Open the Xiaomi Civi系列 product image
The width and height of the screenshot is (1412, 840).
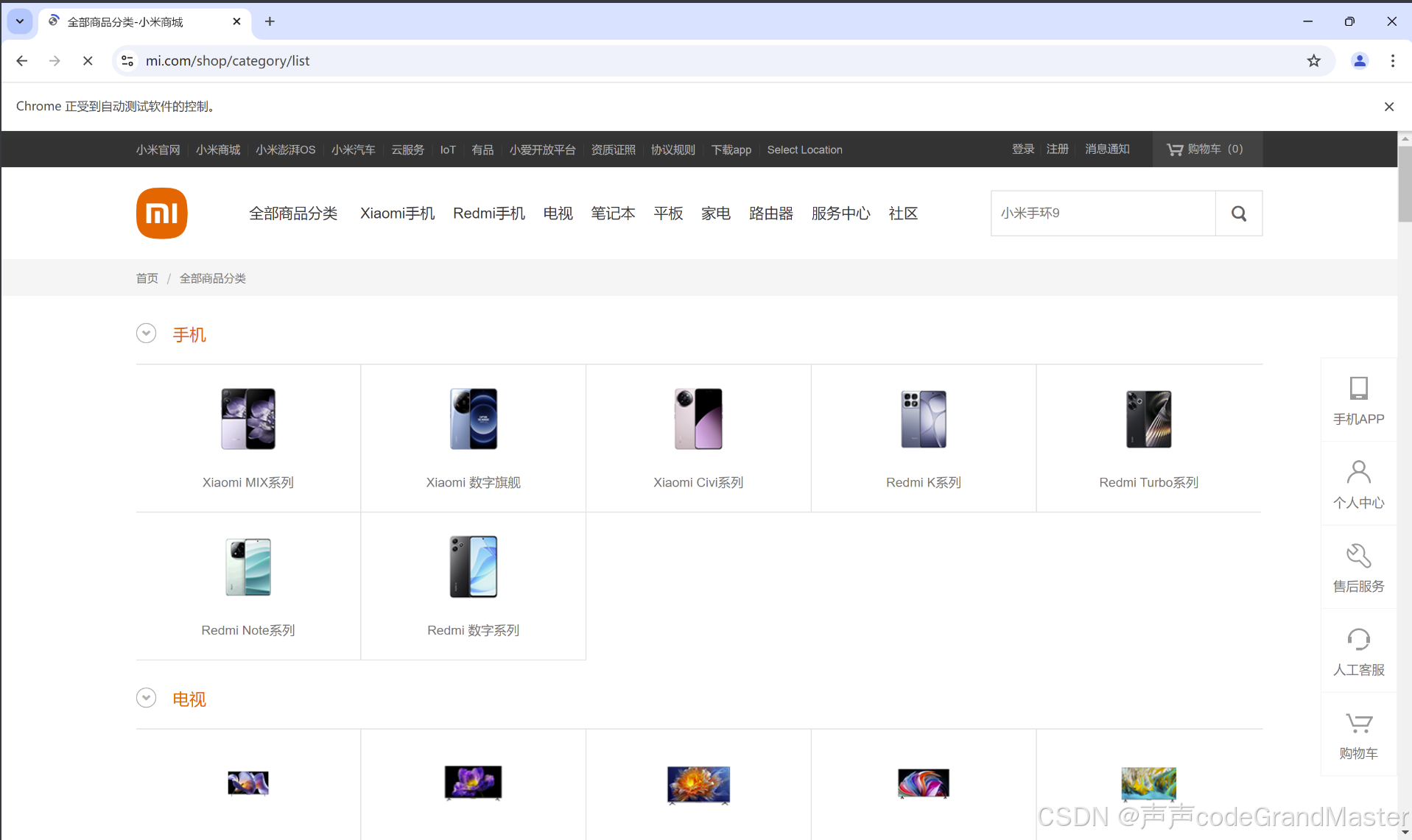point(698,419)
